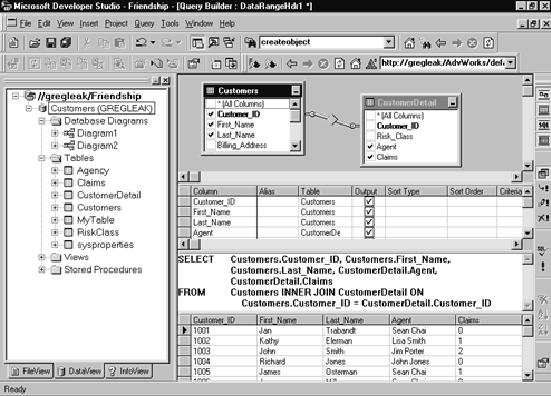This screenshot has height=396, width=551.
Task: Click the Undo arrow icon
Action: click(141, 43)
